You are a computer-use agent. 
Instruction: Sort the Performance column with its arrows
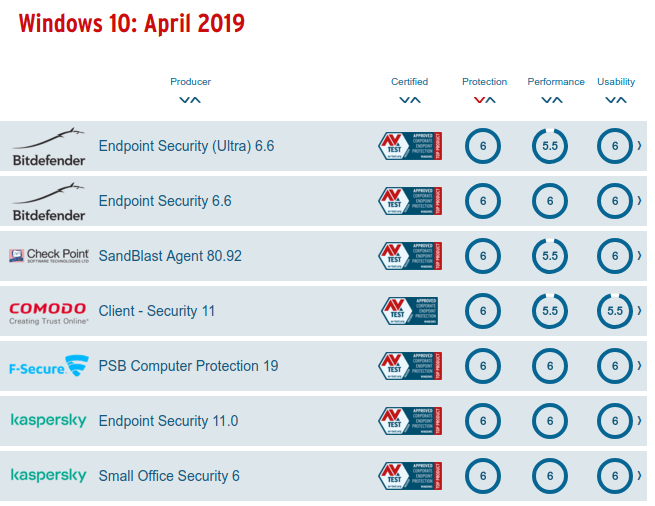pos(552,100)
